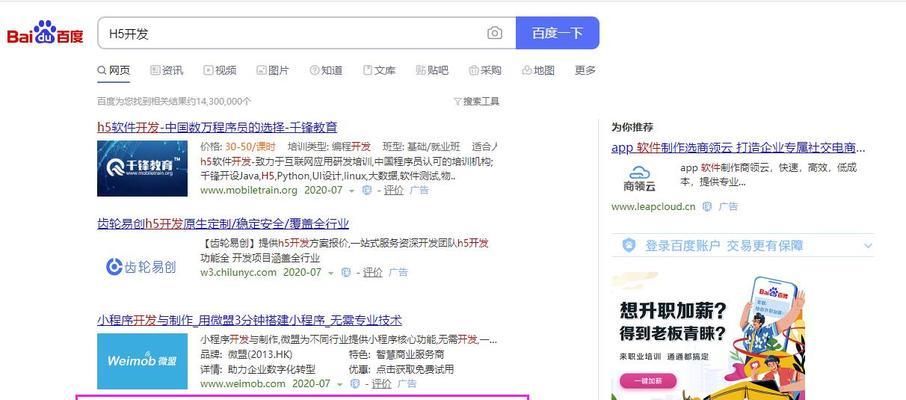
Task: Open h5软件开发 千锋教育 result title
Action: (217, 127)
